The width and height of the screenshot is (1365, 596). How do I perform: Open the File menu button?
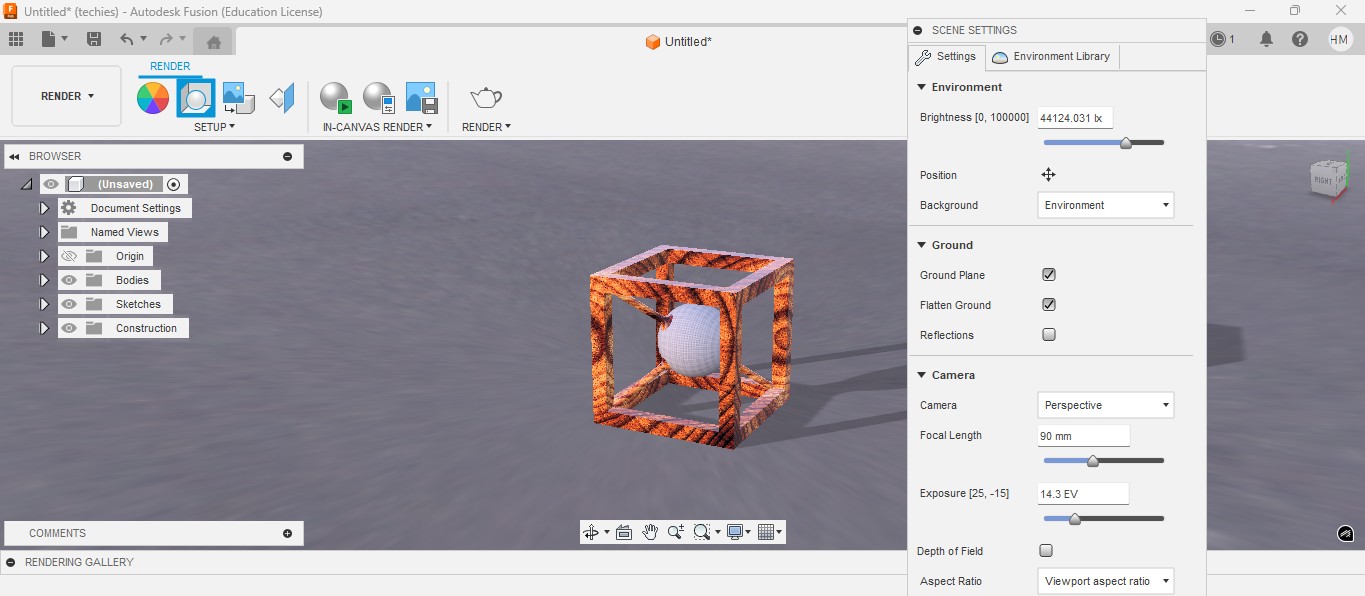coord(55,39)
